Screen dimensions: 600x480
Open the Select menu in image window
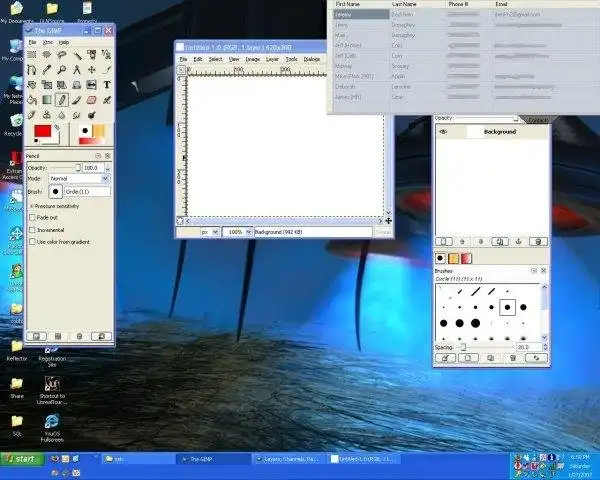215,59
